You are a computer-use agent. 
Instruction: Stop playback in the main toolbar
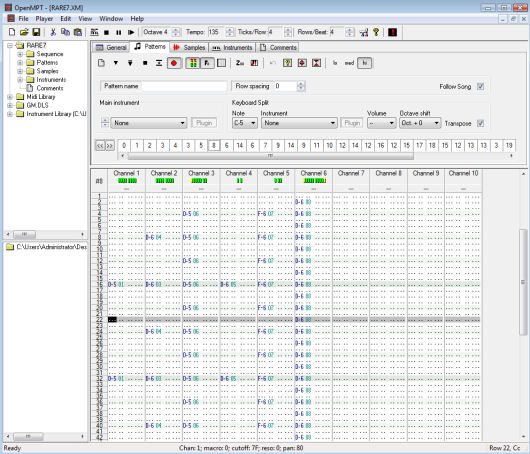pyautogui.click(x=106, y=32)
